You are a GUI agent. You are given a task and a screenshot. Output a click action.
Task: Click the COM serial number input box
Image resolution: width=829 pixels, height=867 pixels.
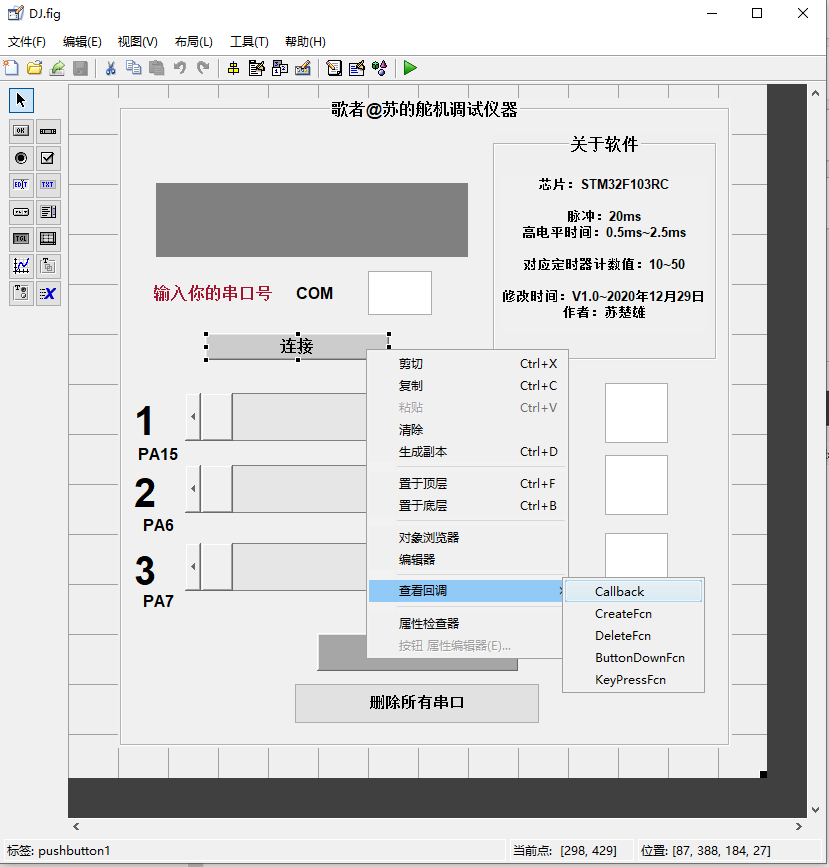coord(399,292)
